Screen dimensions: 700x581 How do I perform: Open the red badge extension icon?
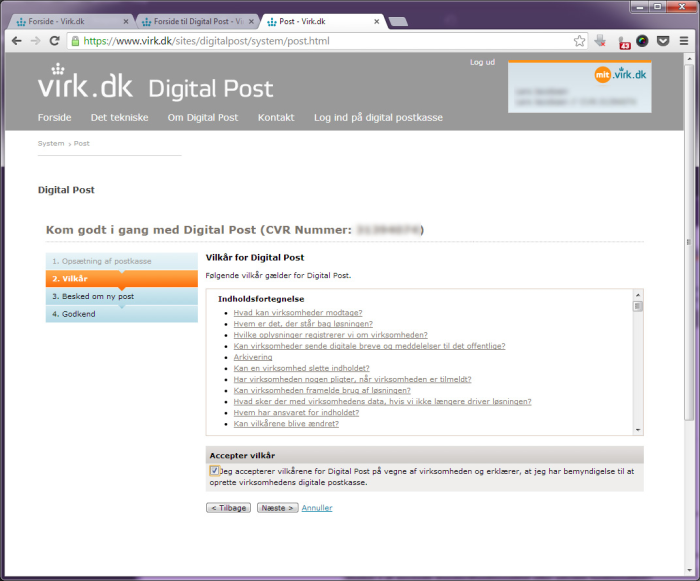point(624,42)
